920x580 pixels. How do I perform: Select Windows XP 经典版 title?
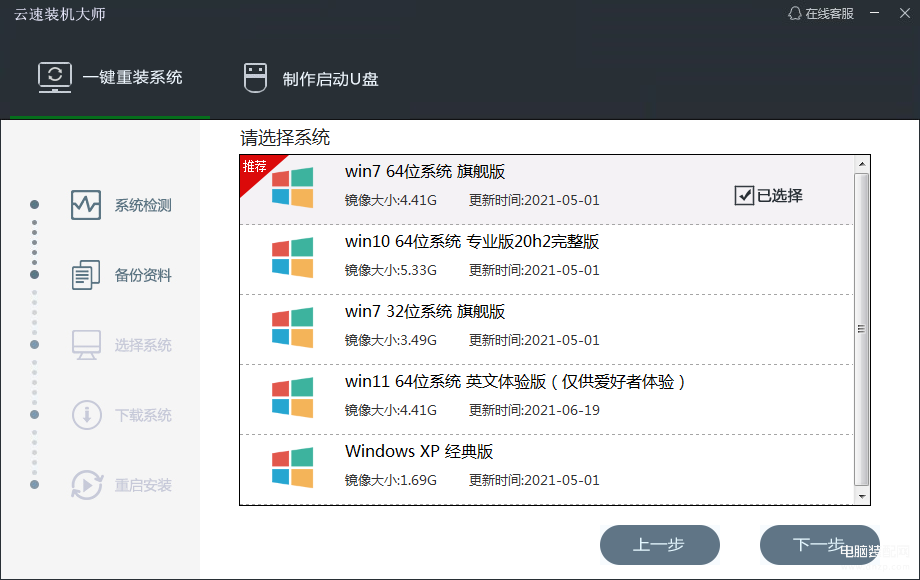[x=419, y=451]
